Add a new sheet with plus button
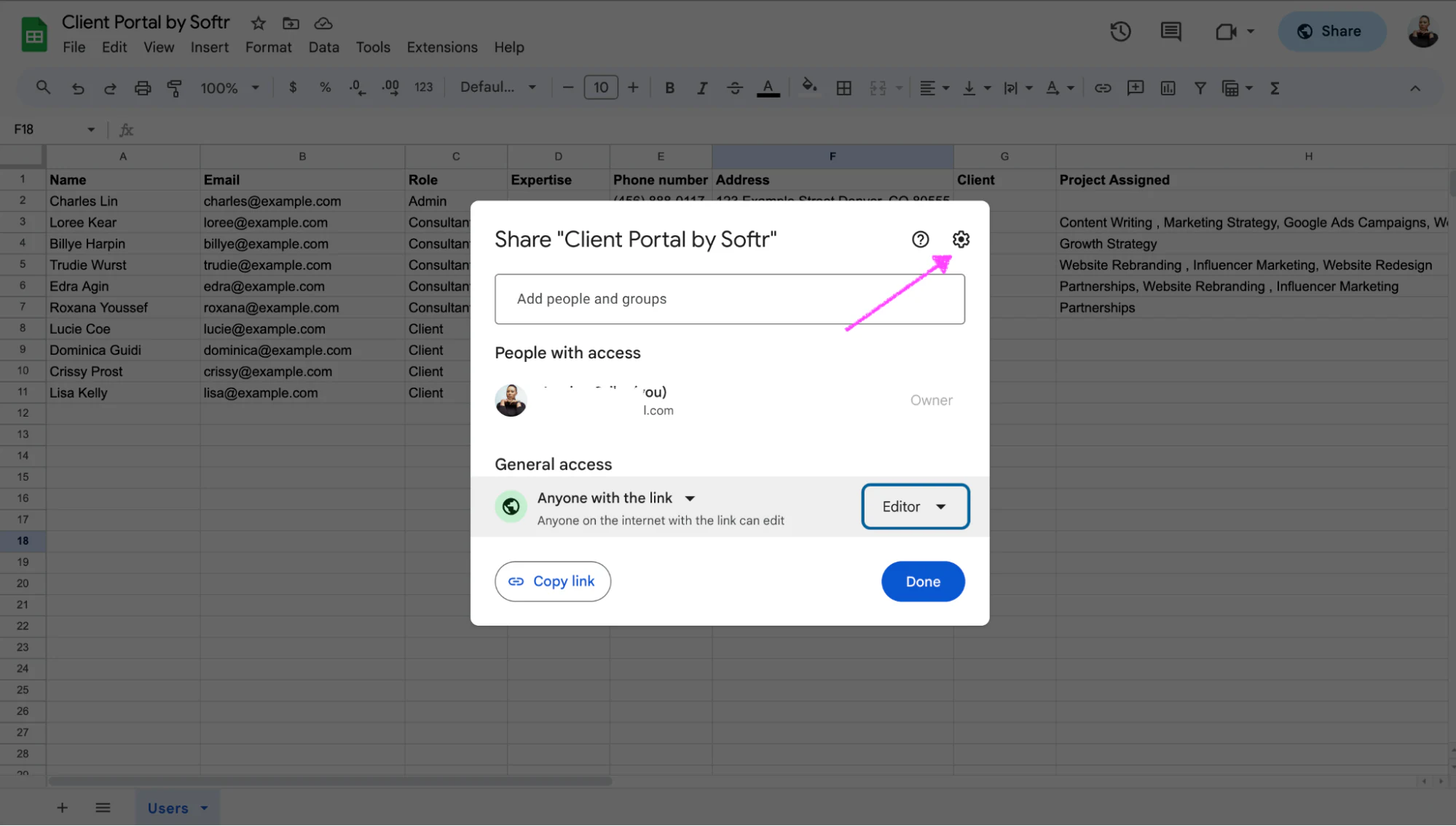Image resolution: width=1456 pixels, height=826 pixels. 63,808
